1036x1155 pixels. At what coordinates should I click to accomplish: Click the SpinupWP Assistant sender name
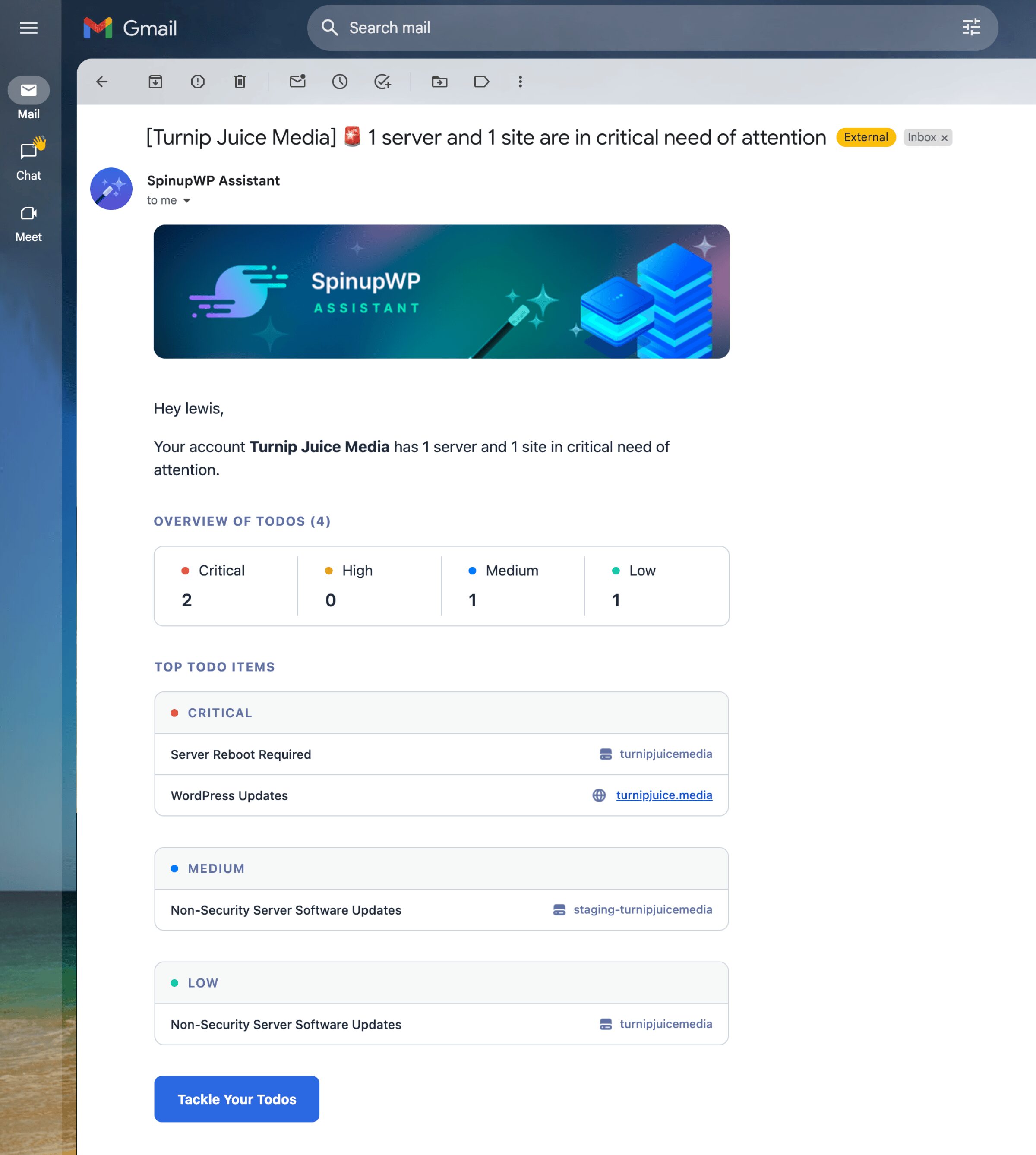coord(214,180)
